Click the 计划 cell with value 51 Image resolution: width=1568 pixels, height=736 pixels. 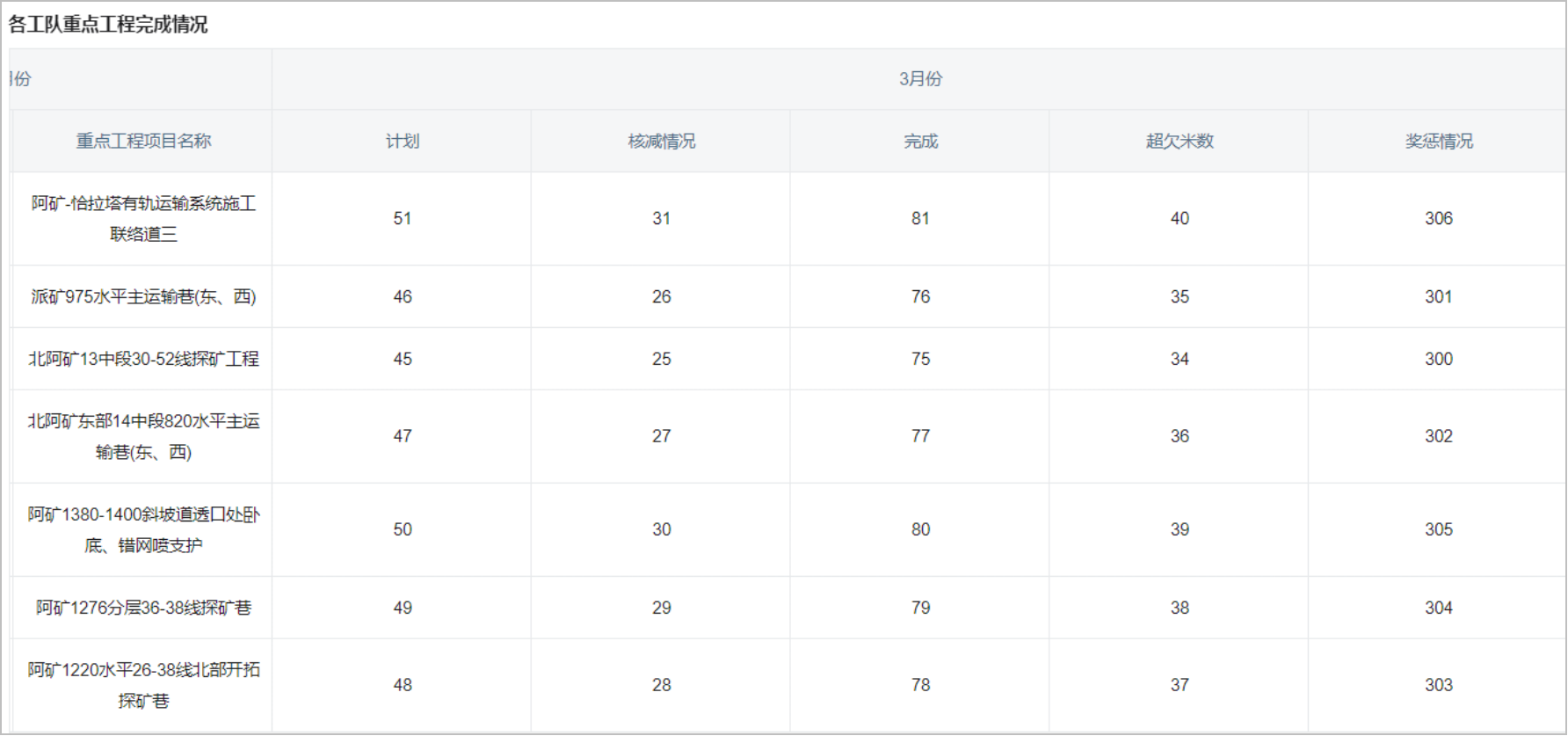click(403, 218)
